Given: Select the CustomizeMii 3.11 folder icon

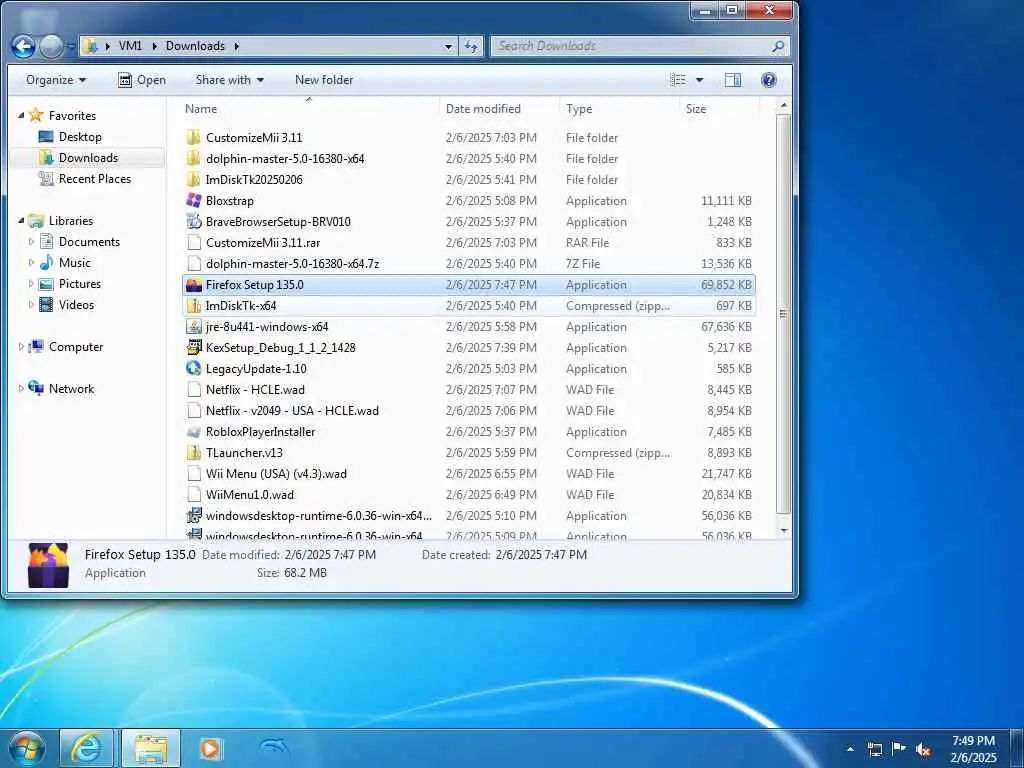Looking at the screenshot, I should tap(193, 138).
